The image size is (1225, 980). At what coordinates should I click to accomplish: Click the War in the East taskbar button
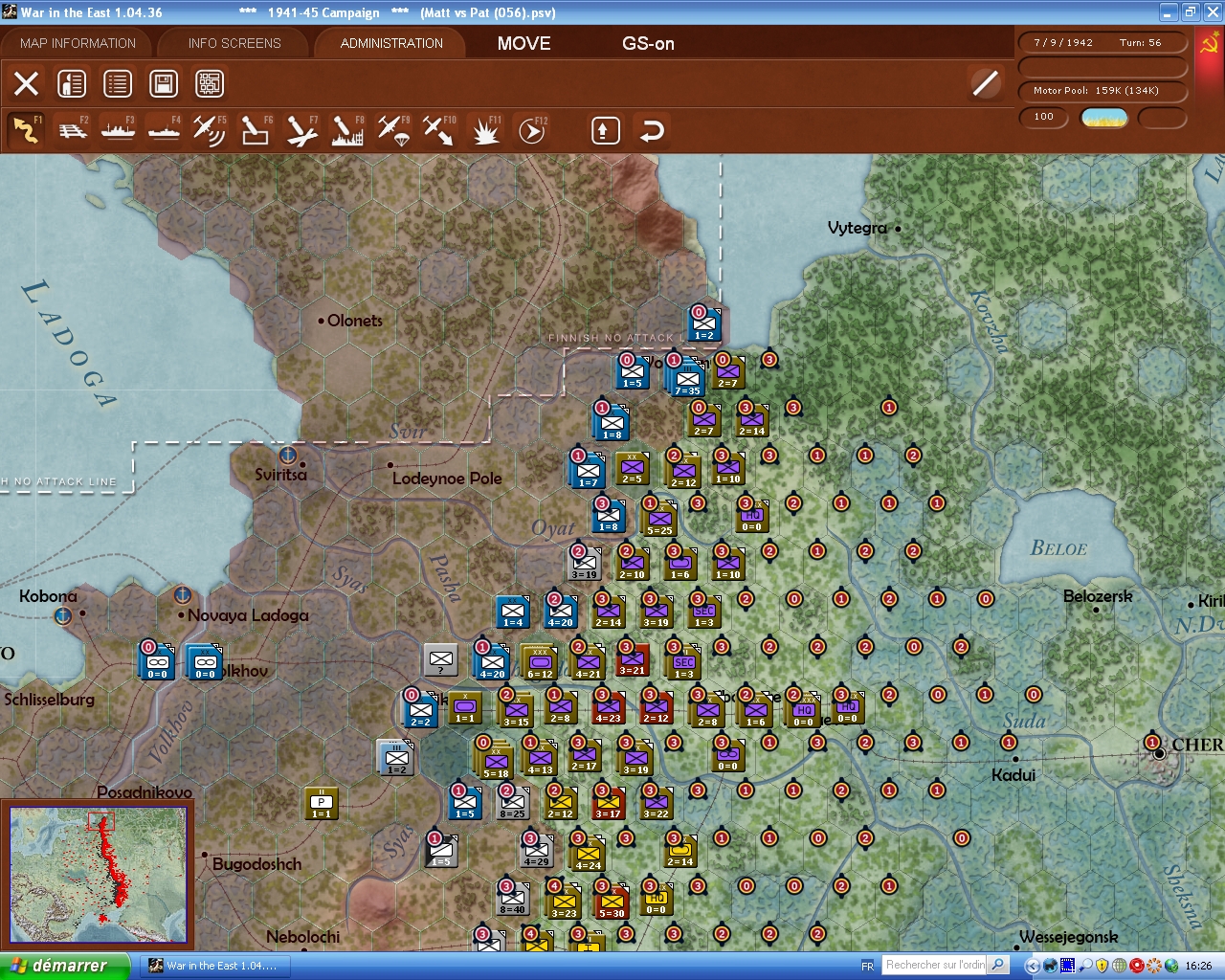pos(214,966)
